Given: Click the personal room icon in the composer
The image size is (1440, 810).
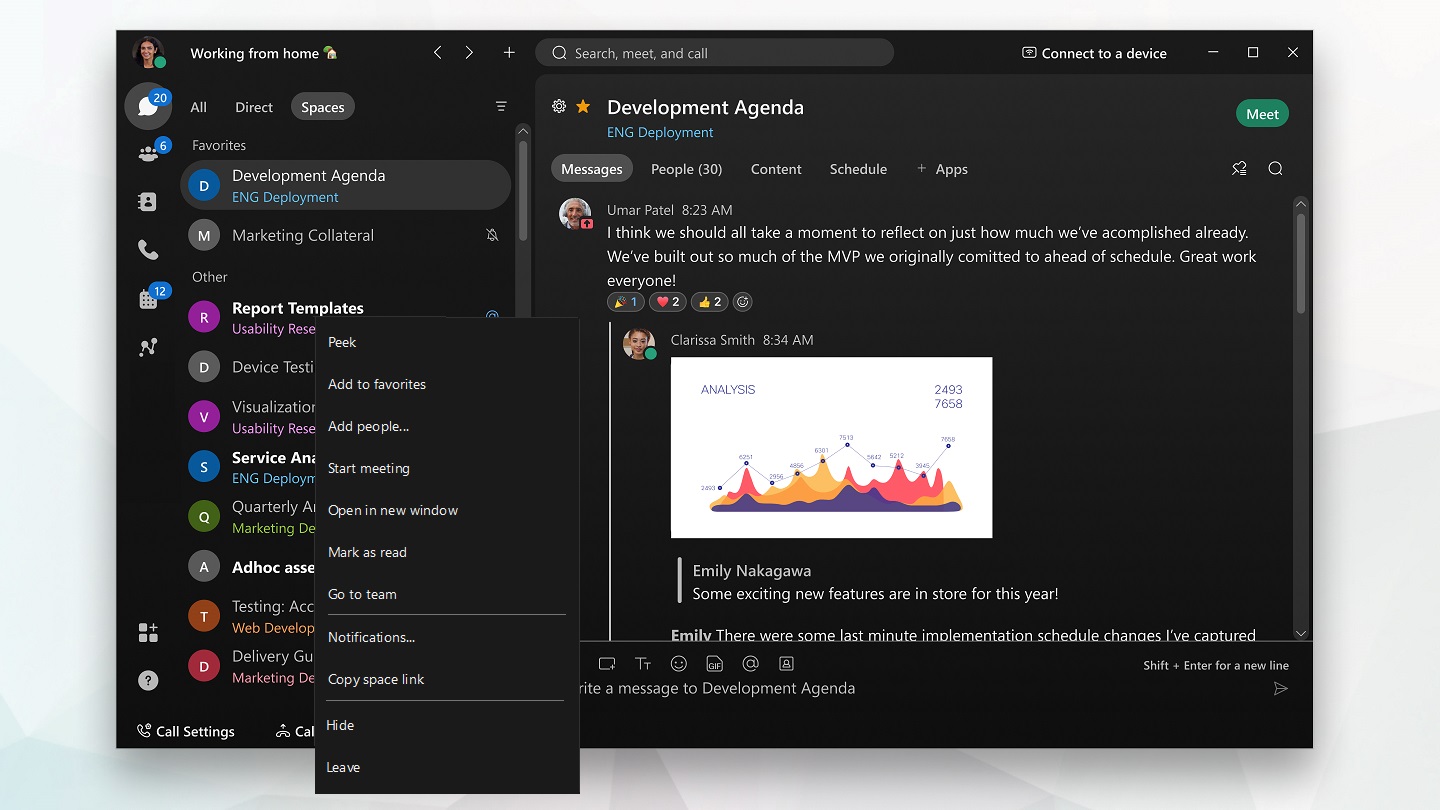Looking at the screenshot, I should (786, 664).
